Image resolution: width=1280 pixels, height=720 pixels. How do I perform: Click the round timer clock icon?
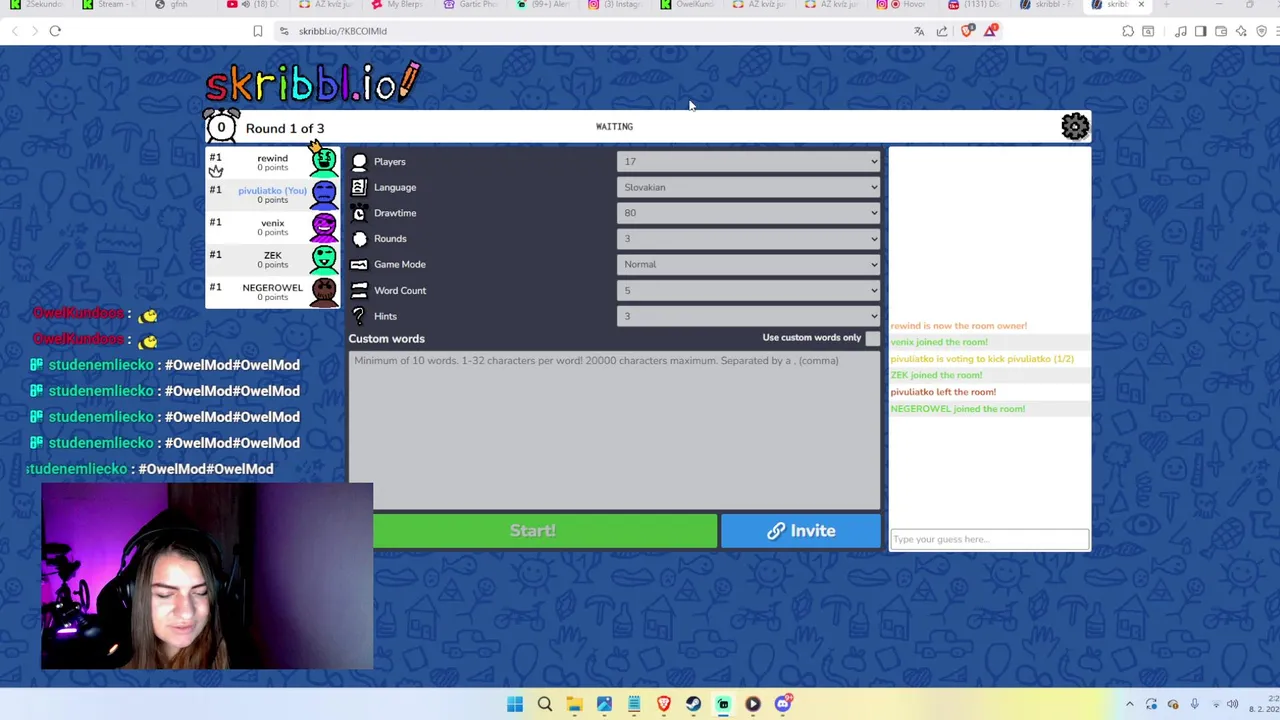(221, 126)
